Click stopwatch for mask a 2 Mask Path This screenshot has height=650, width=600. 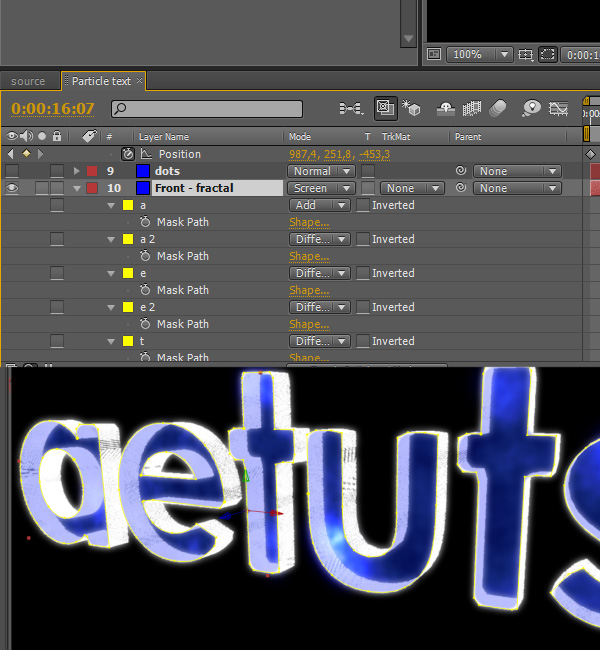click(x=145, y=256)
